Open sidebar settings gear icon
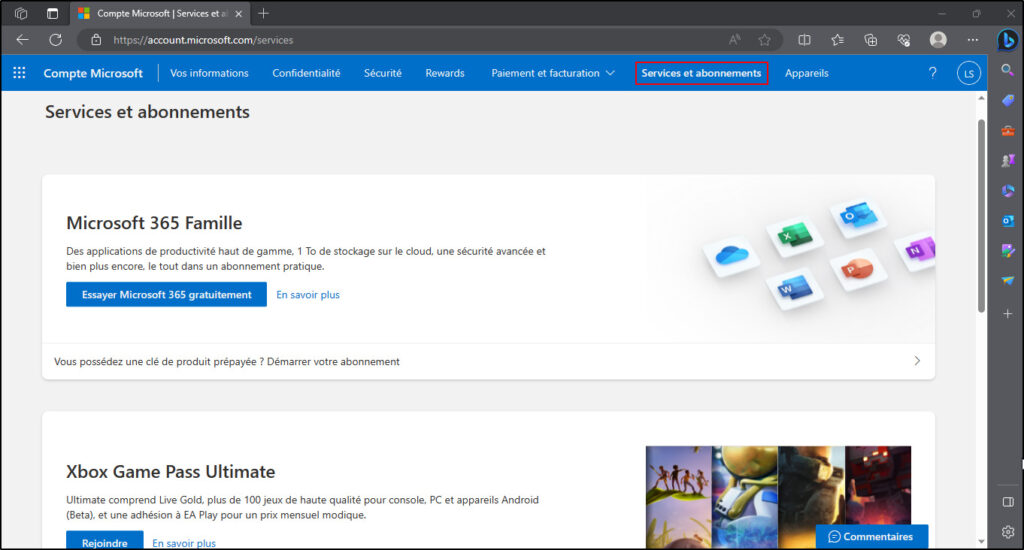Viewport: 1024px width, 550px height. point(1008,532)
